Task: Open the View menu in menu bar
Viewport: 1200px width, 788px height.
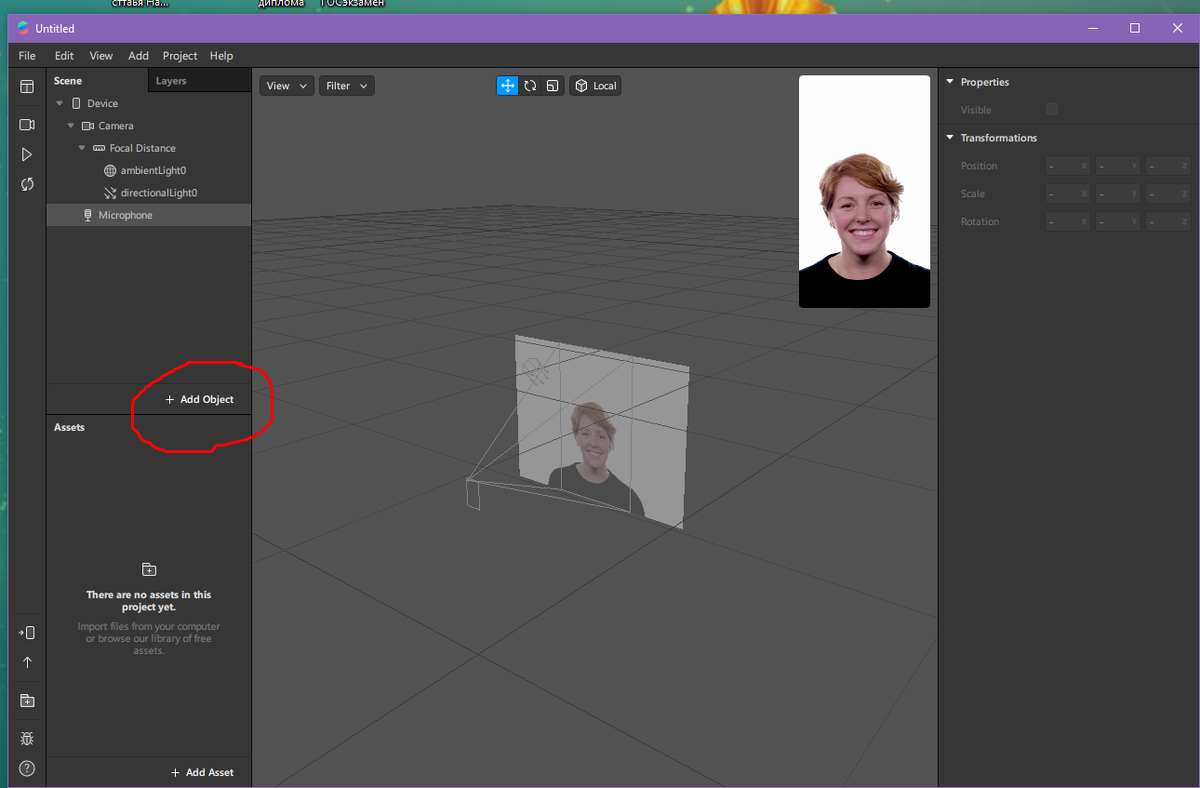Action: tap(101, 56)
